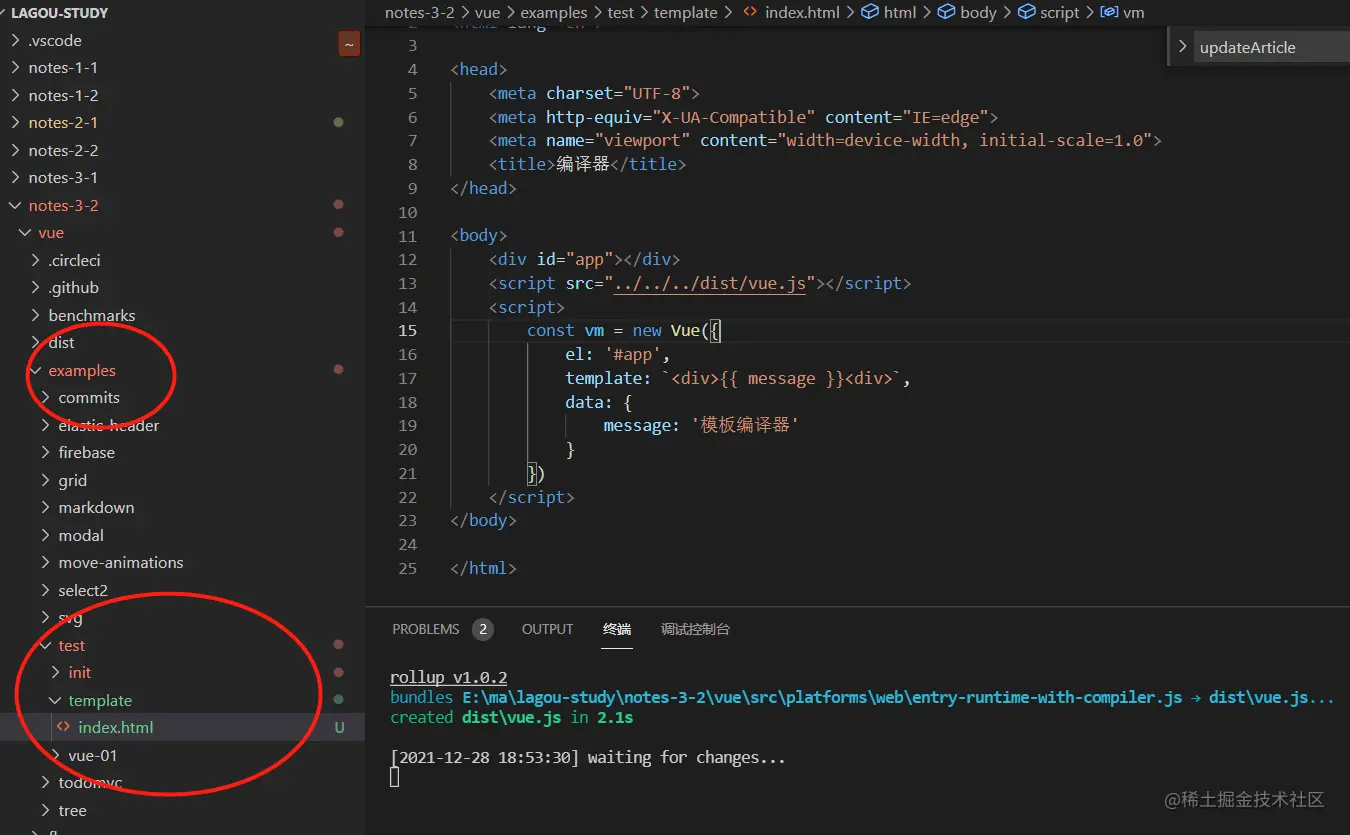Image resolution: width=1350 pixels, height=835 pixels.
Task: Collapse the test folder
Action: 71,646
